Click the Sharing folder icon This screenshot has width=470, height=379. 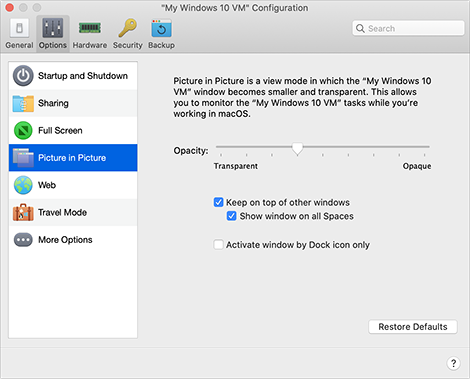(x=23, y=103)
